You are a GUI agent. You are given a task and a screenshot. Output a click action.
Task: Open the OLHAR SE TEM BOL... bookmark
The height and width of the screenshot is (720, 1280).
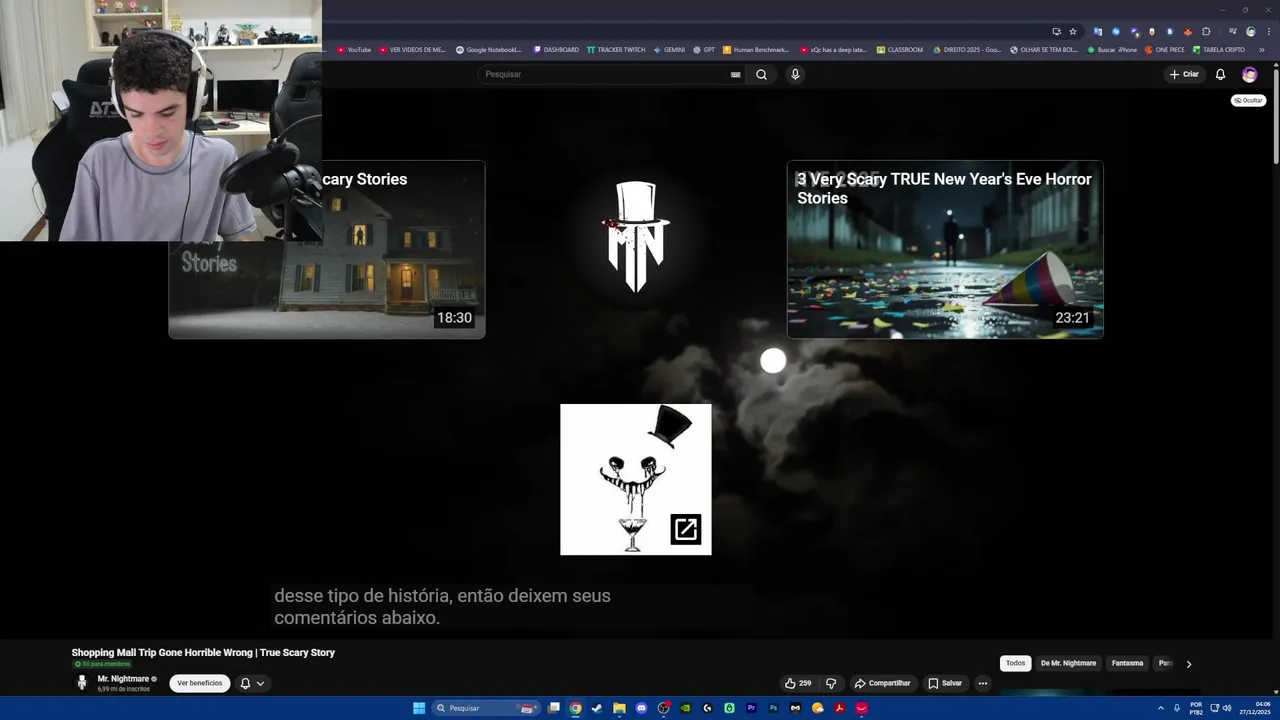(x=1044, y=49)
